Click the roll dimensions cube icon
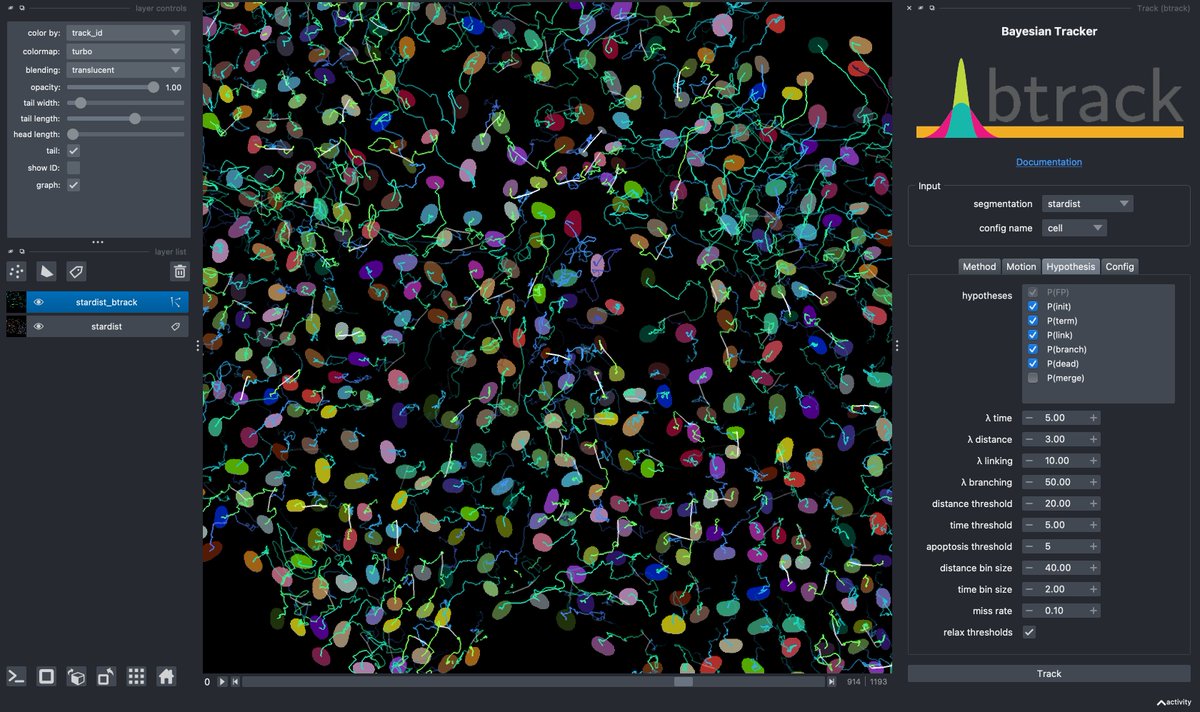 point(75,676)
